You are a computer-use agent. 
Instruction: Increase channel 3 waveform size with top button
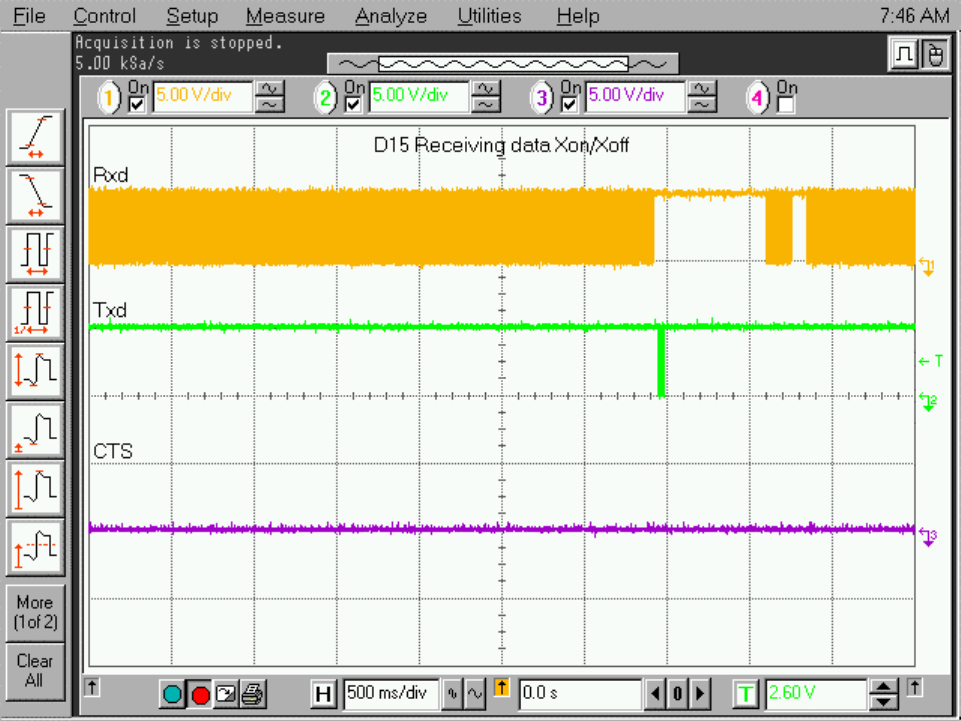(702, 90)
